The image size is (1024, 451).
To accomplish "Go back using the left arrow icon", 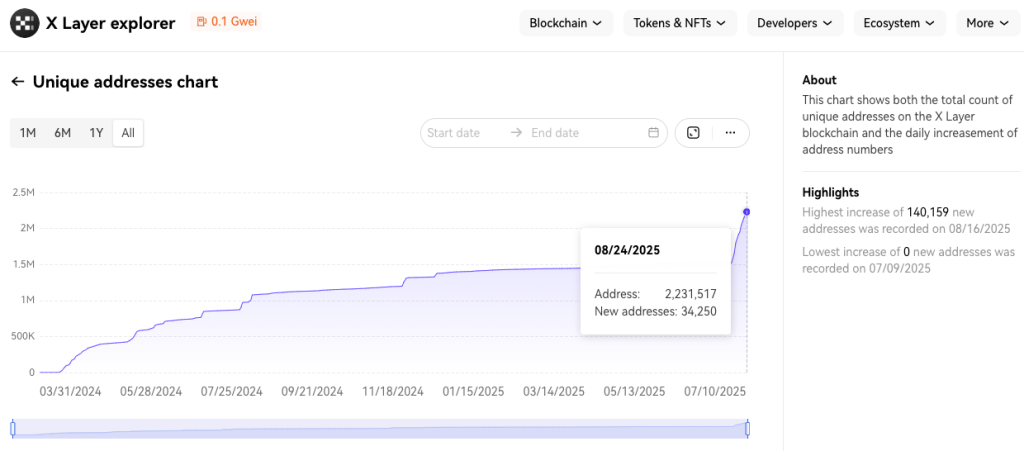I will point(17,82).
